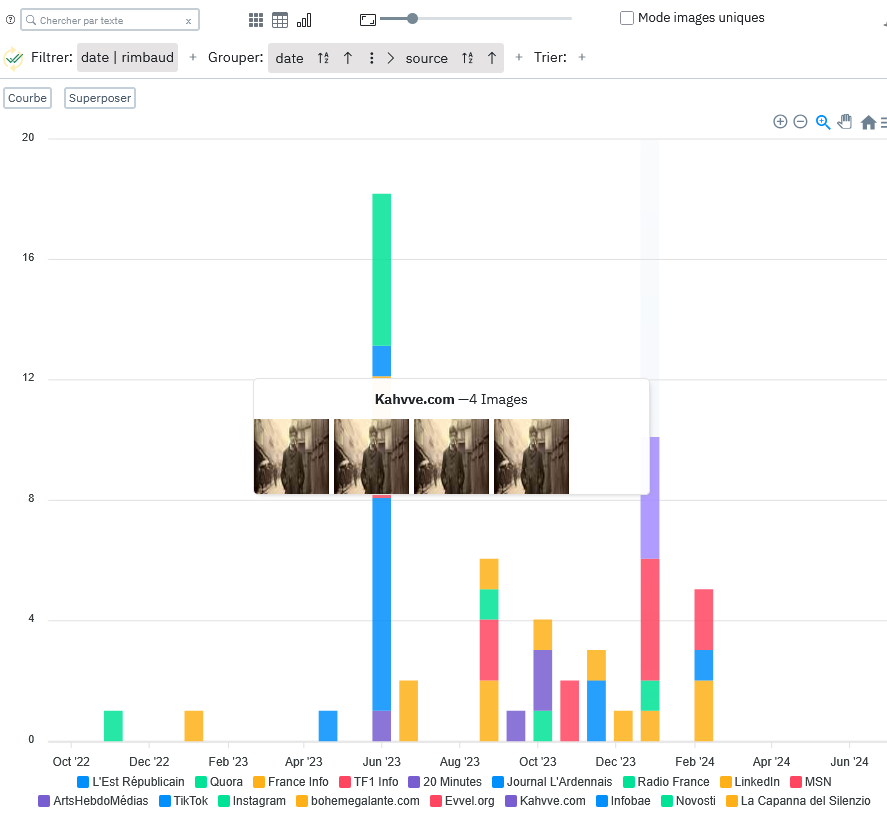Enable the hand panning tool

coord(845,122)
